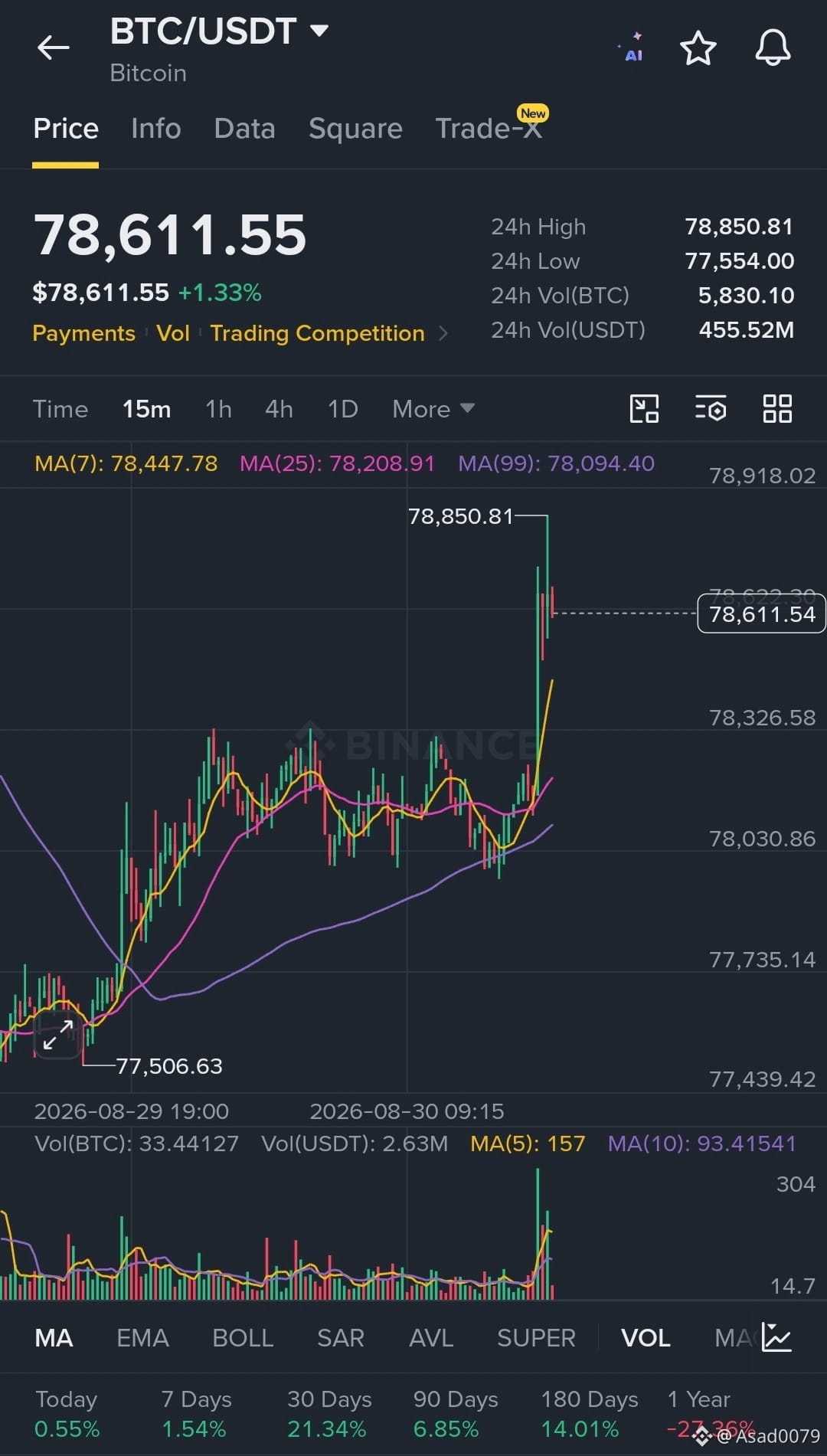Toggle the AVL overlay indicator
This screenshot has height=1456, width=827.
[x=431, y=1338]
